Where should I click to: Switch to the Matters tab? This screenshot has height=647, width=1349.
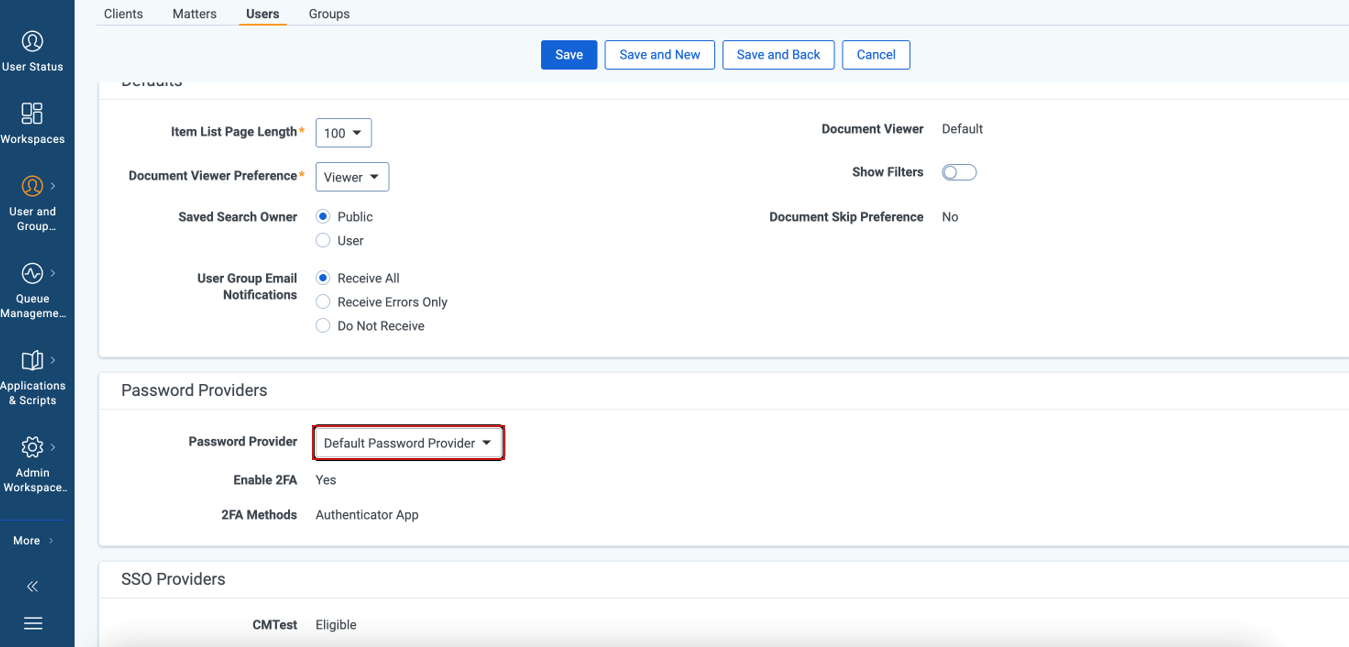point(194,14)
